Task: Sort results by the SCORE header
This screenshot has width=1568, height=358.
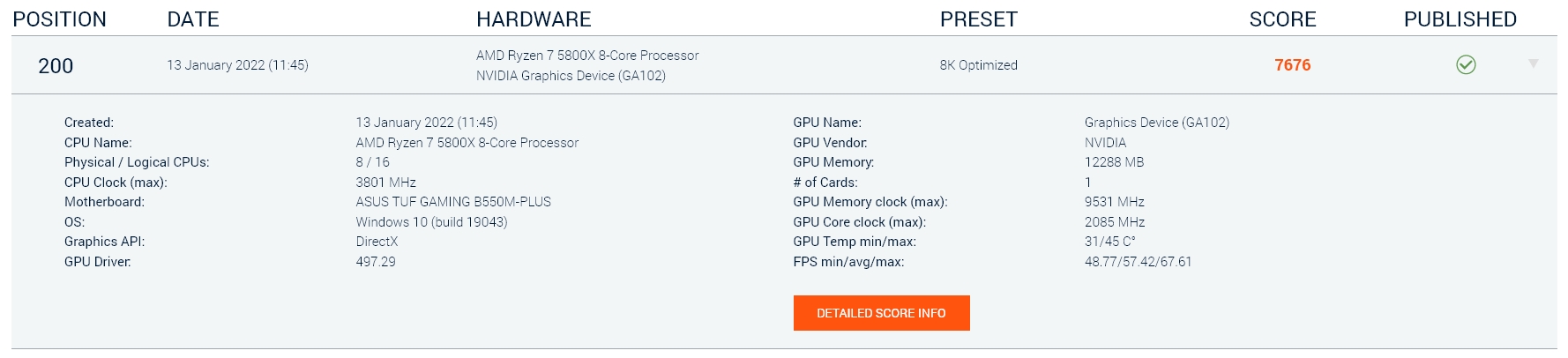Action: click(x=1282, y=19)
